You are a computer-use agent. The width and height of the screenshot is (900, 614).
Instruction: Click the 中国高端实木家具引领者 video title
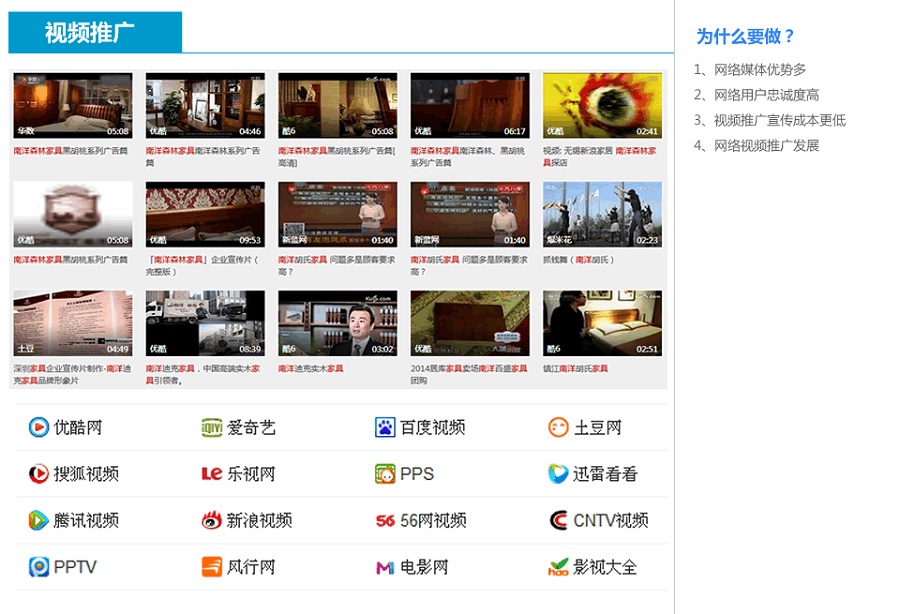coord(203,374)
